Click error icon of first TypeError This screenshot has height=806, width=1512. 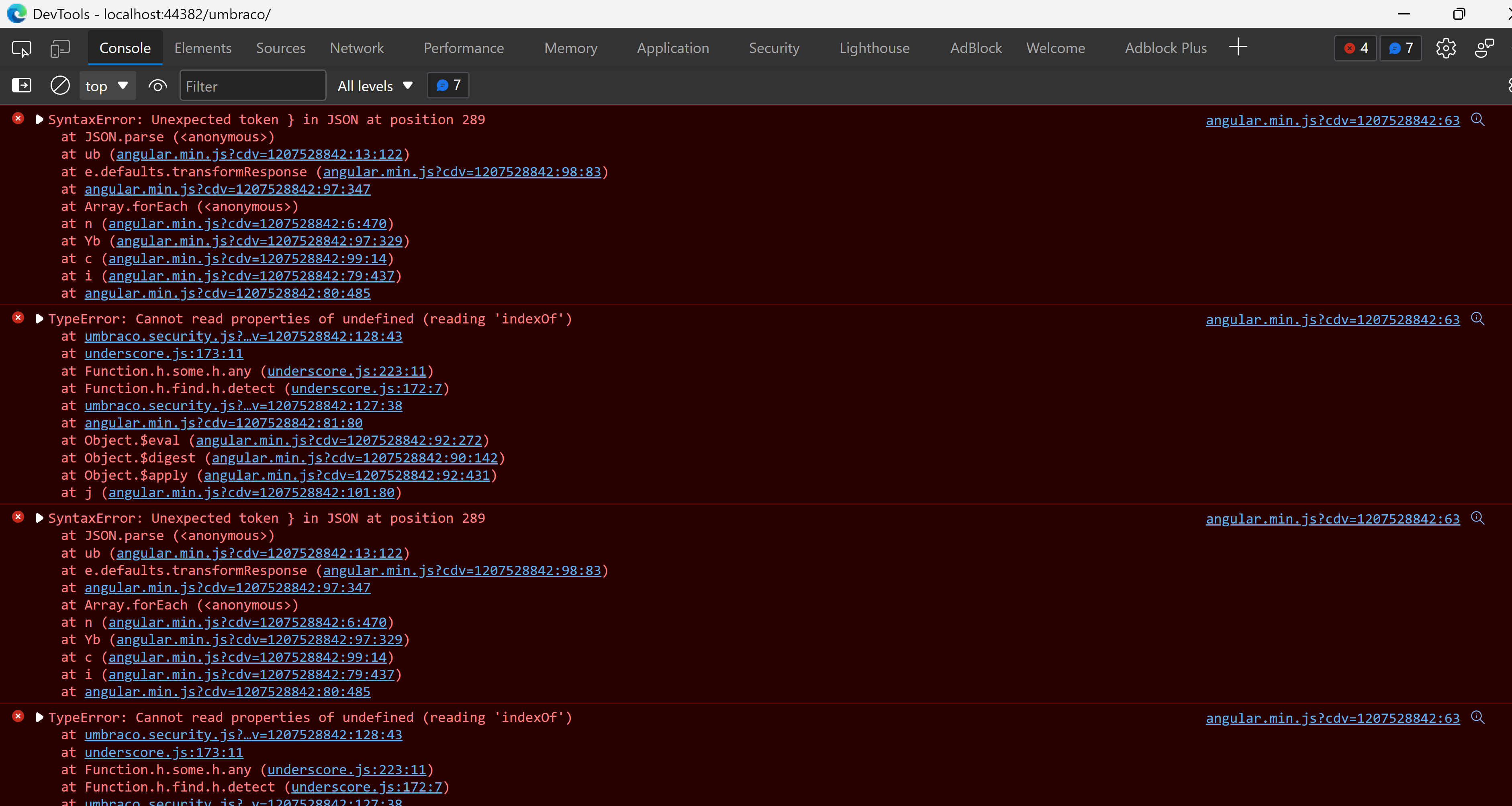pos(18,317)
